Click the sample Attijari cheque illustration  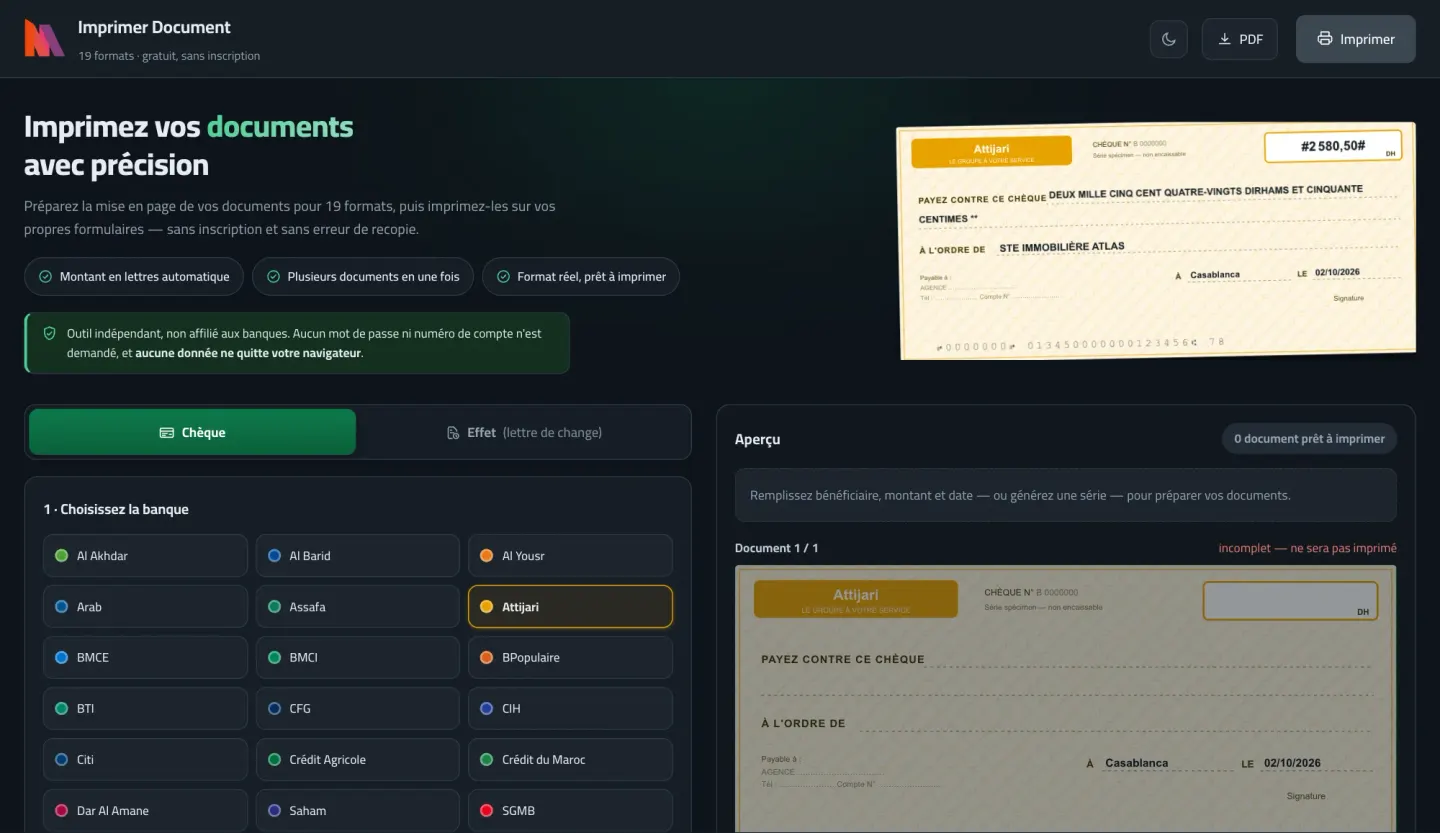(x=1157, y=240)
